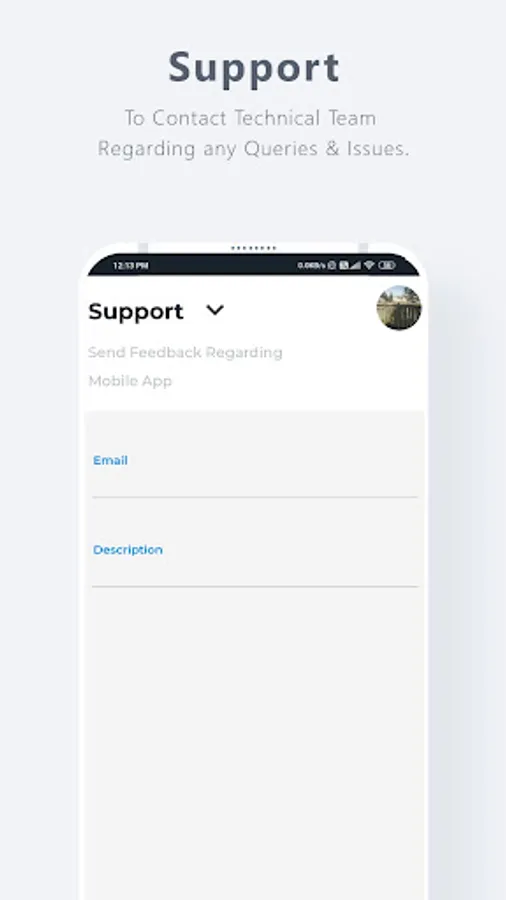Click the large Support banner heading
Screen dimensions: 506x900
254,69
